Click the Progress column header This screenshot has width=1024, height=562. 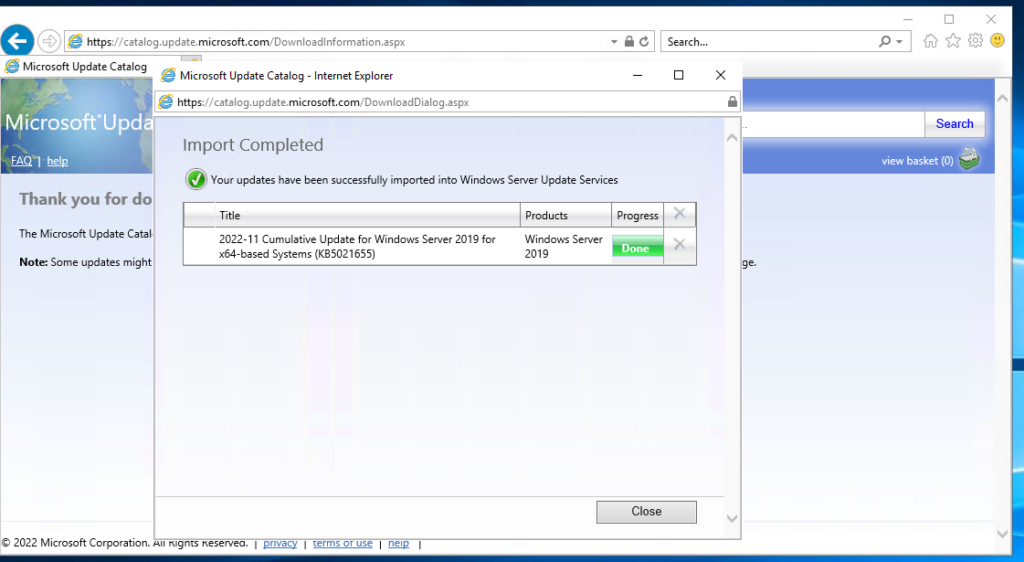[637, 215]
